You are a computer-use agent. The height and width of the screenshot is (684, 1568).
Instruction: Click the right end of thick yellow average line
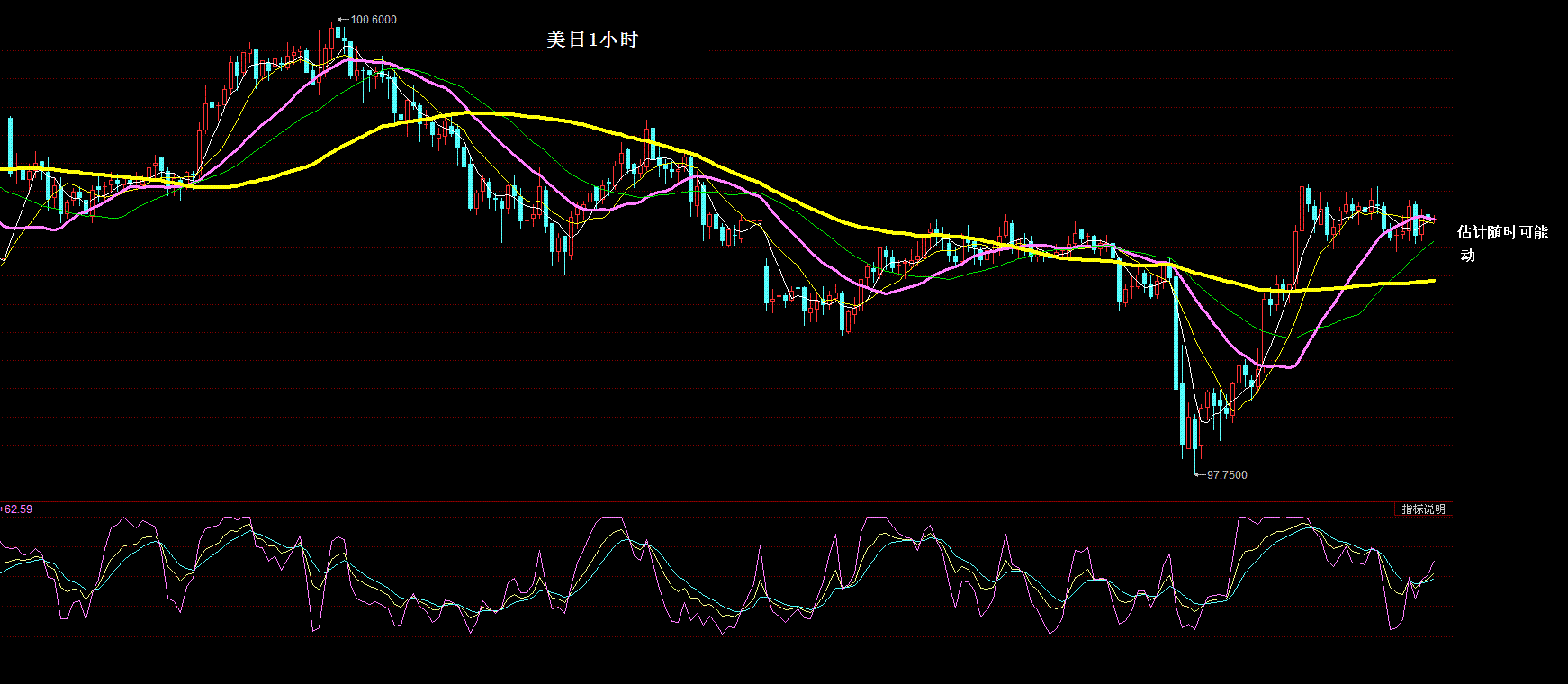(x=1433, y=281)
